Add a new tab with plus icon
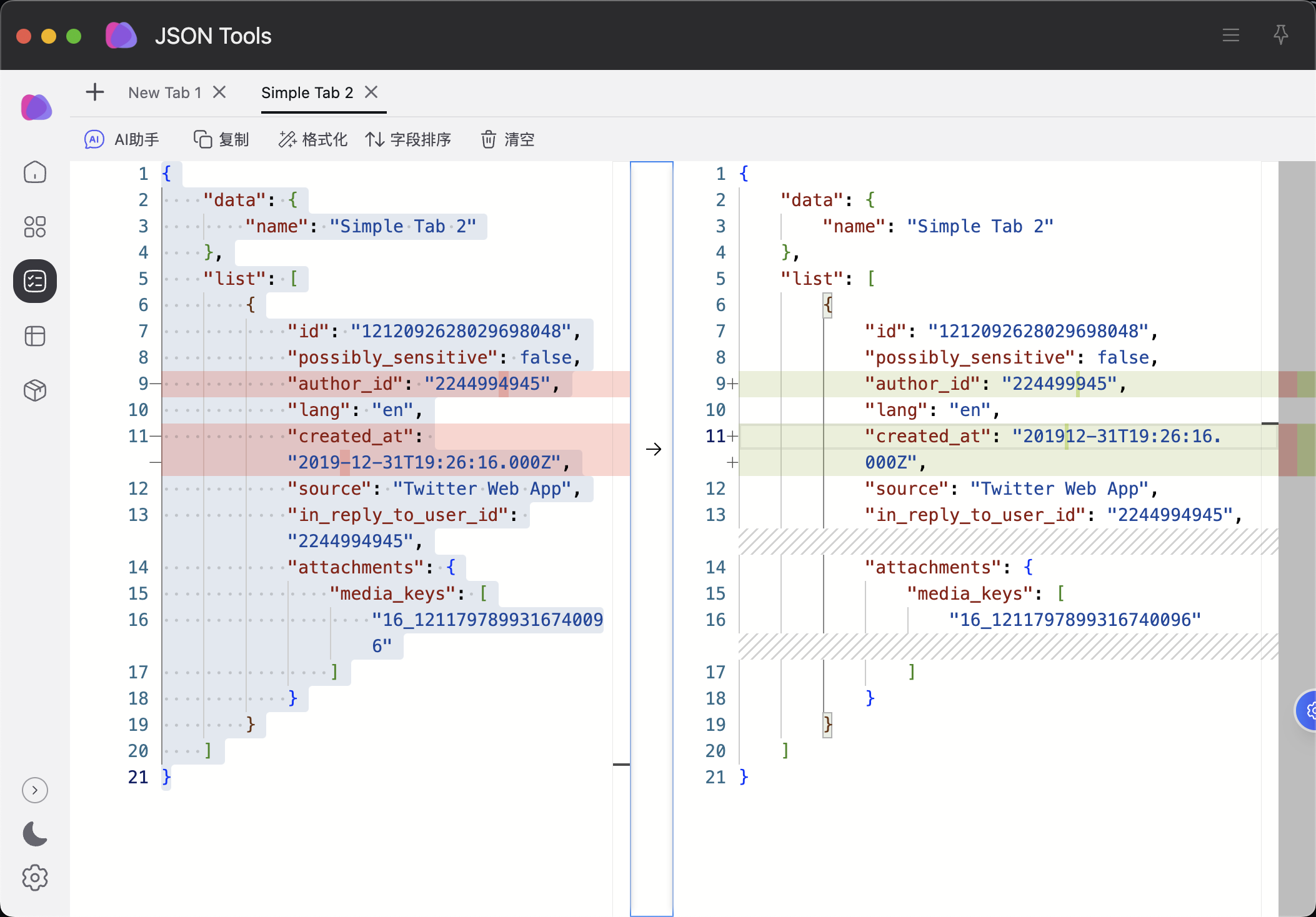 point(95,92)
